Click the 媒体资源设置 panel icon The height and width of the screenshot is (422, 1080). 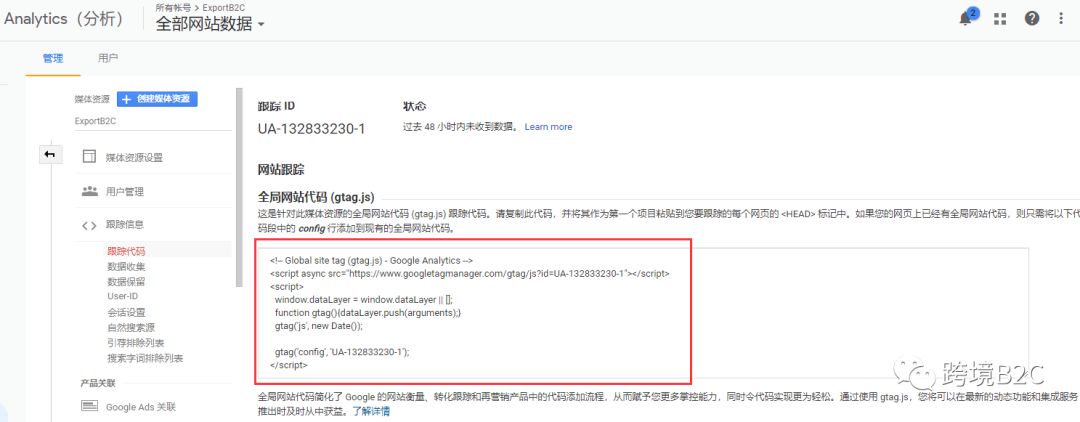(x=90, y=157)
